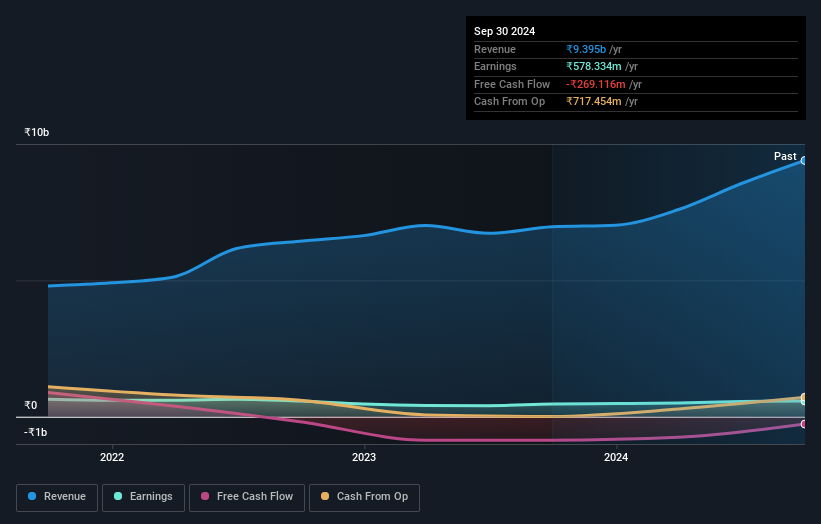
Task: Click the Free Cash Flow label in tooltip
Action: pyautogui.click(x=512, y=84)
